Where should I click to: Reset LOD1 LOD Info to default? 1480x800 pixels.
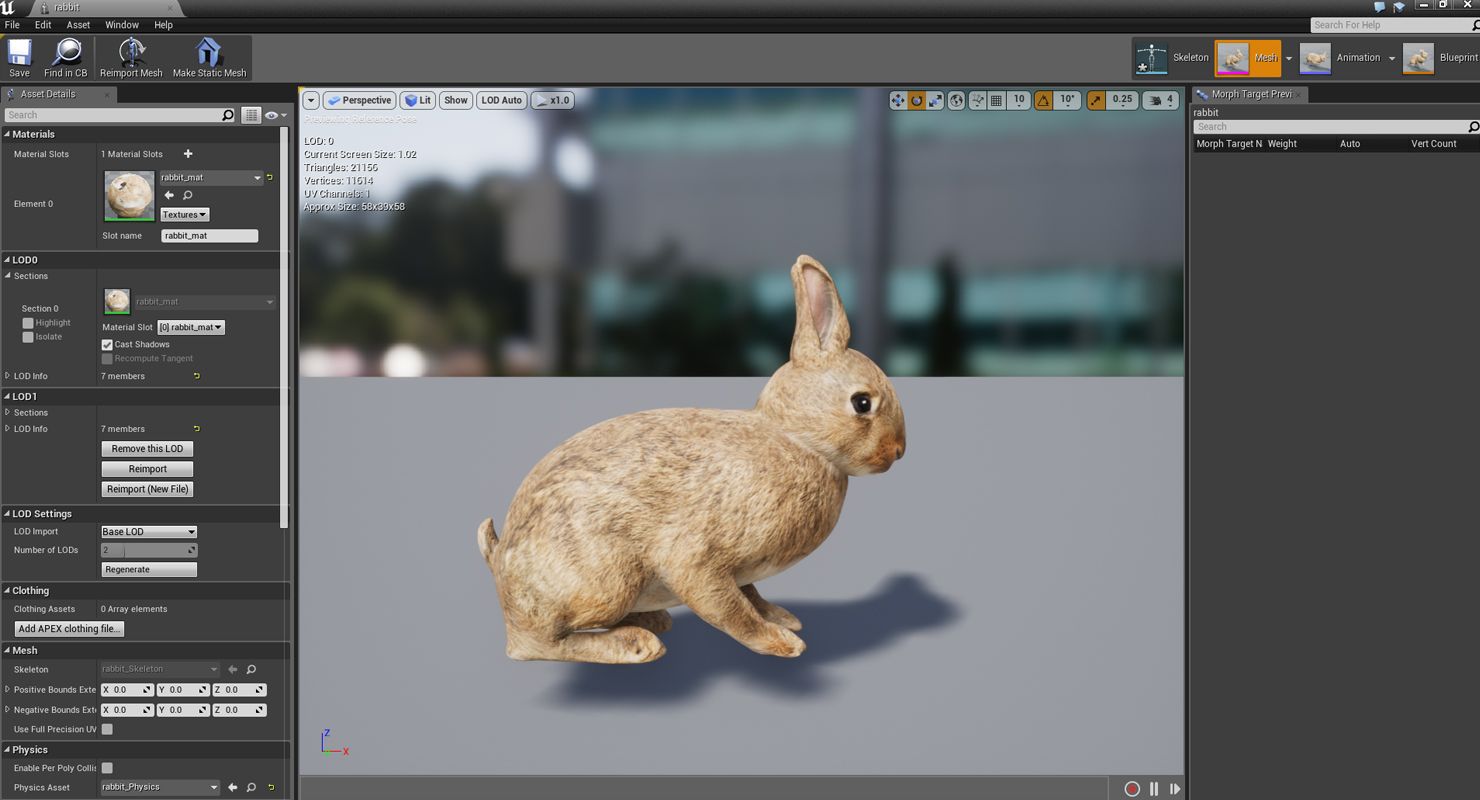coord(196,429)
